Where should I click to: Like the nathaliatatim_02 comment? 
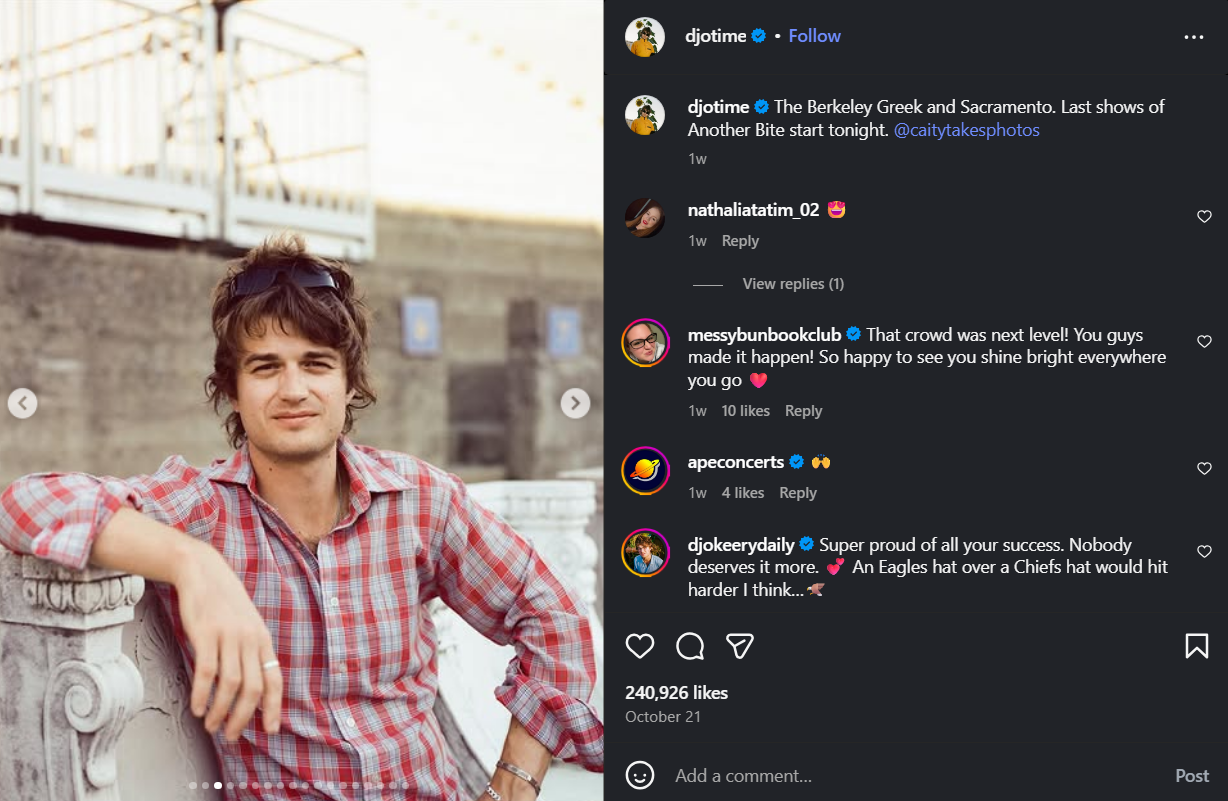(x=1204, y=217)
